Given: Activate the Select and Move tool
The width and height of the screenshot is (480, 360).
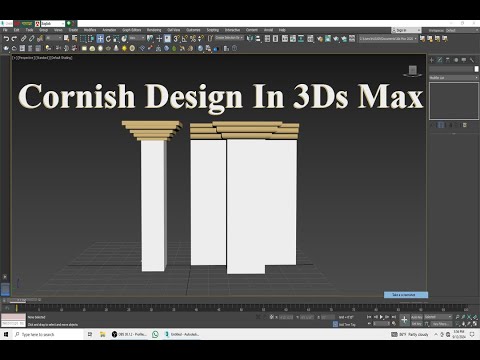Looking at the screenshot, I should [x=100, y=39].
